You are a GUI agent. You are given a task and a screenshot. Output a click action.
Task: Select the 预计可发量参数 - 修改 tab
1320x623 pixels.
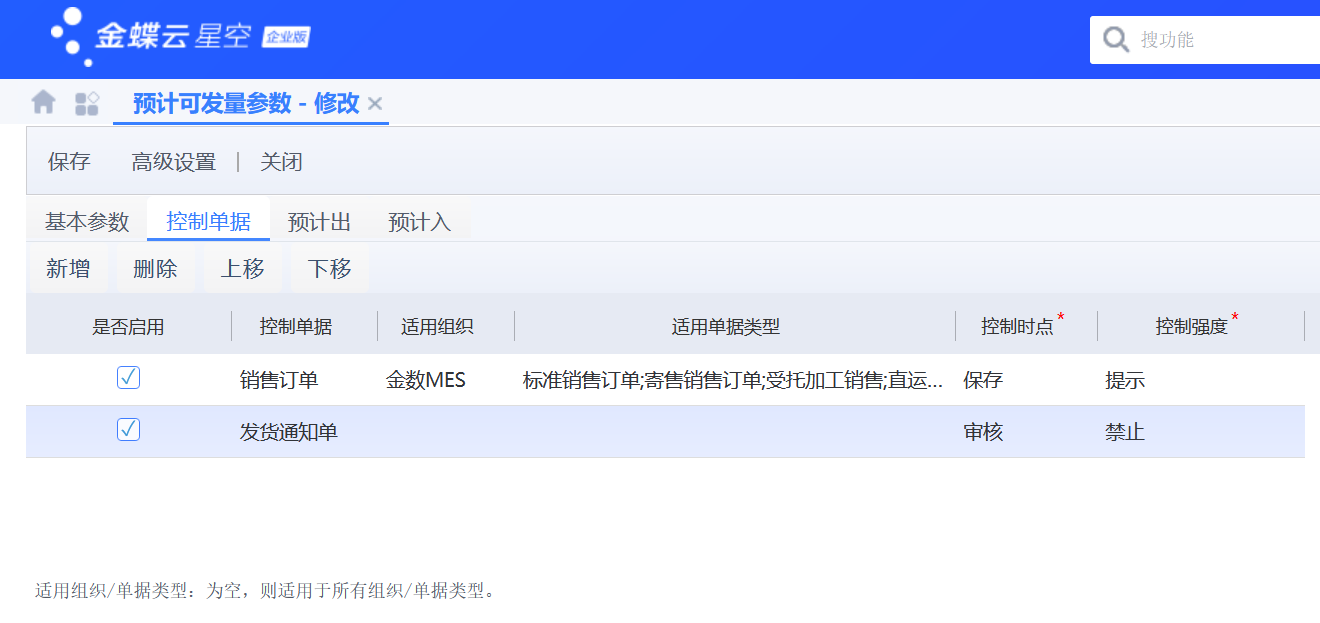tap(246, 103)
